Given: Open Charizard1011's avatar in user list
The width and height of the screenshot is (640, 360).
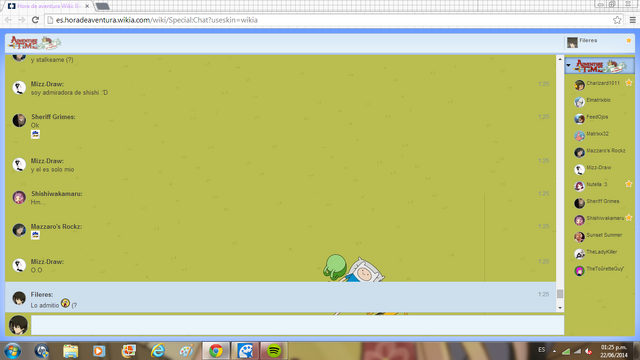Looking at the screenshot, I should click(579, 85).
